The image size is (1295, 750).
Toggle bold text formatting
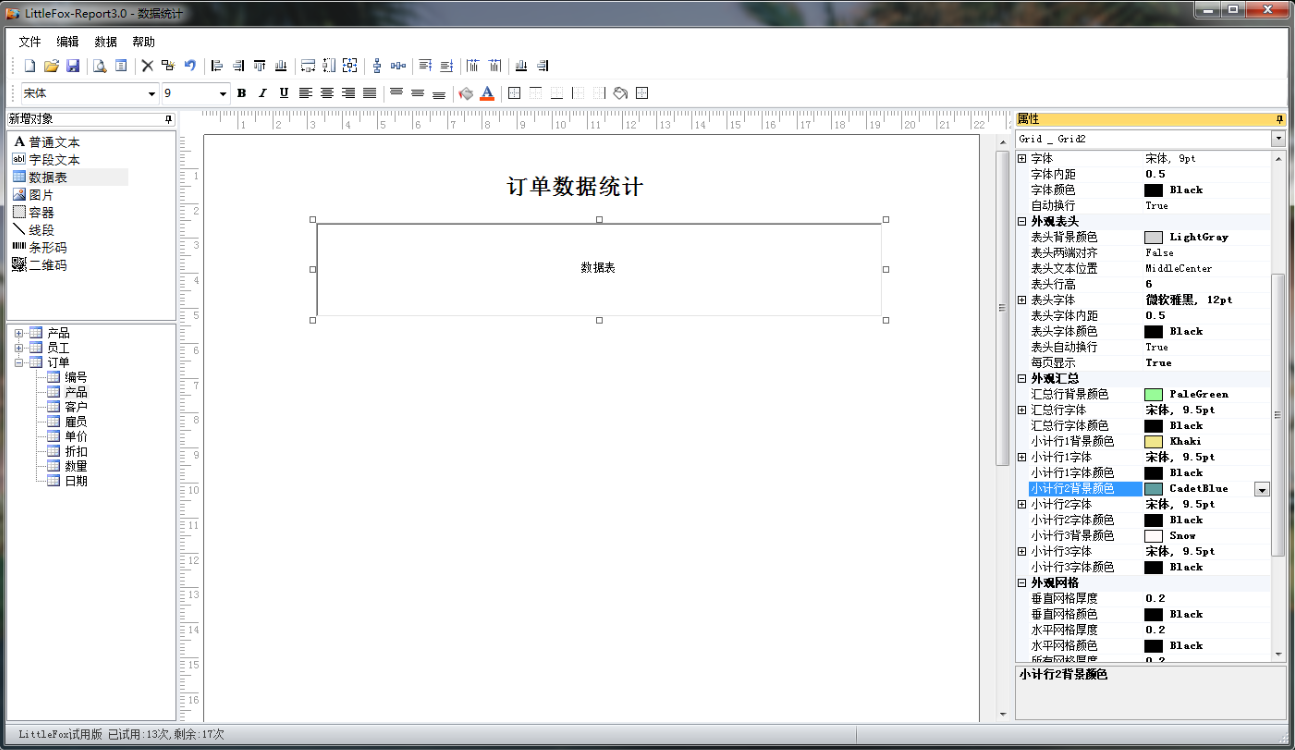click(x=241, y=93)
